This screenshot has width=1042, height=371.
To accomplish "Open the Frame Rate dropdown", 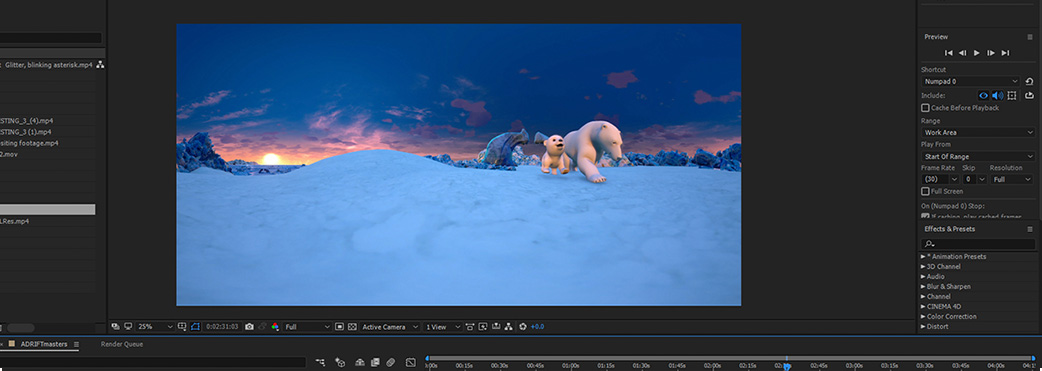I will click(940, 180).
